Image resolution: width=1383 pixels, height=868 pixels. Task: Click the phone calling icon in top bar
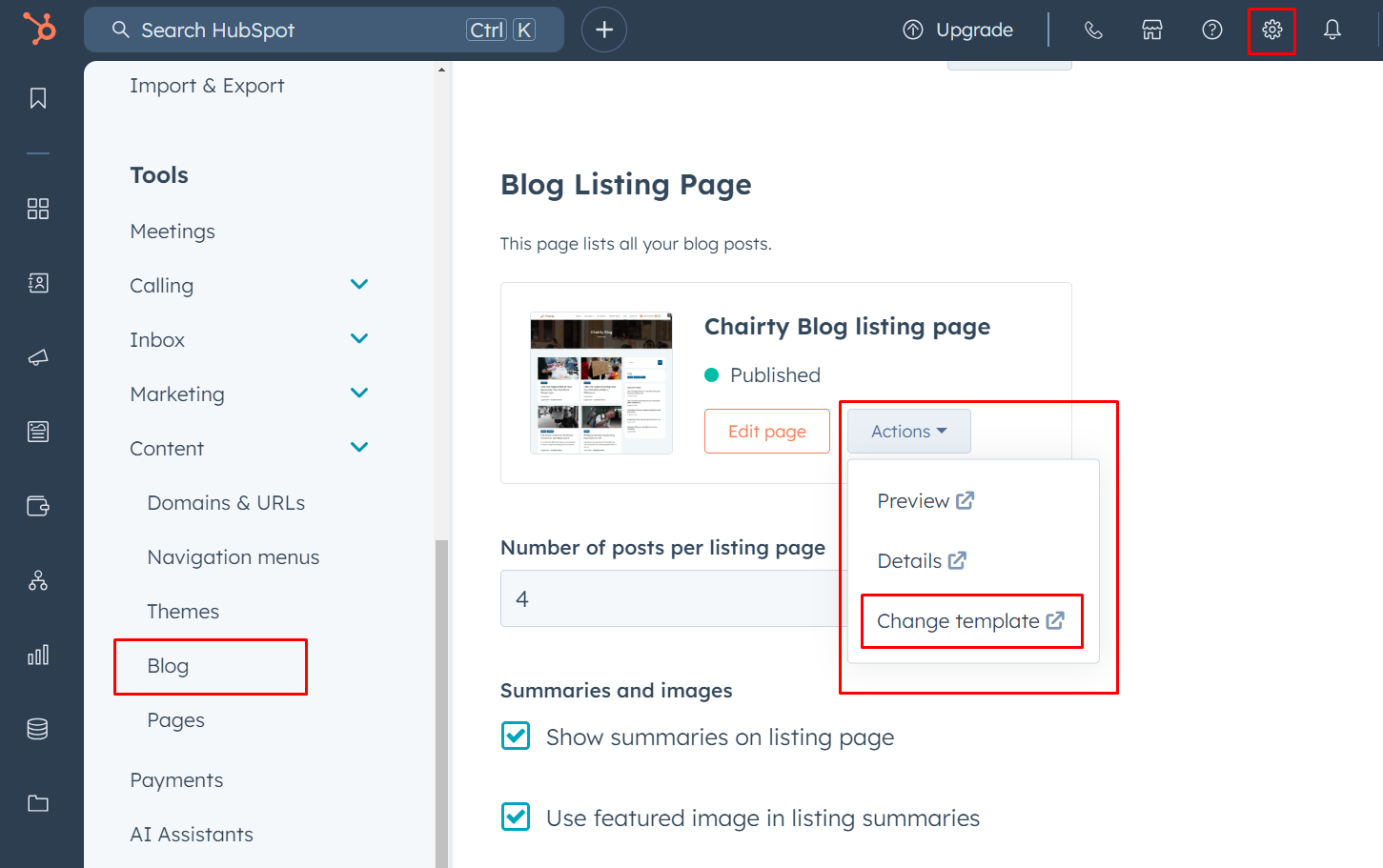(x=1093, y=30)
